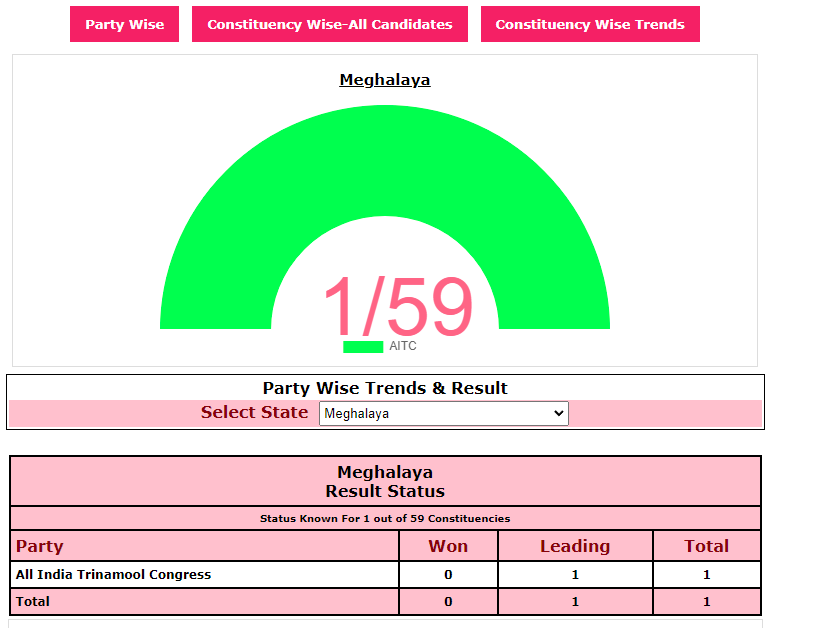Open the Select State dropdown
The height and width of the screenshot is (628, 818).
click(444, 413)
